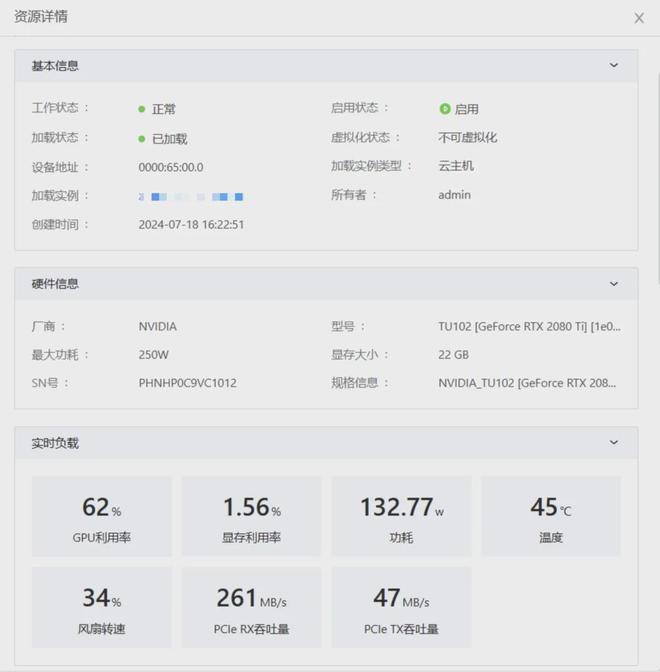Click the PCIe RX吞吐量 261 MB/s card
Viewport: 660px width, 672px height.
(x=252, y=607)
